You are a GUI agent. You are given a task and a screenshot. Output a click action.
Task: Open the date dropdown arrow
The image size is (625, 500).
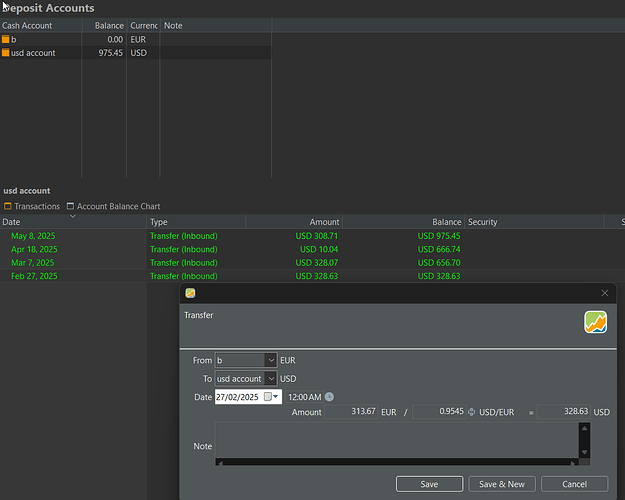coord(275,396)
